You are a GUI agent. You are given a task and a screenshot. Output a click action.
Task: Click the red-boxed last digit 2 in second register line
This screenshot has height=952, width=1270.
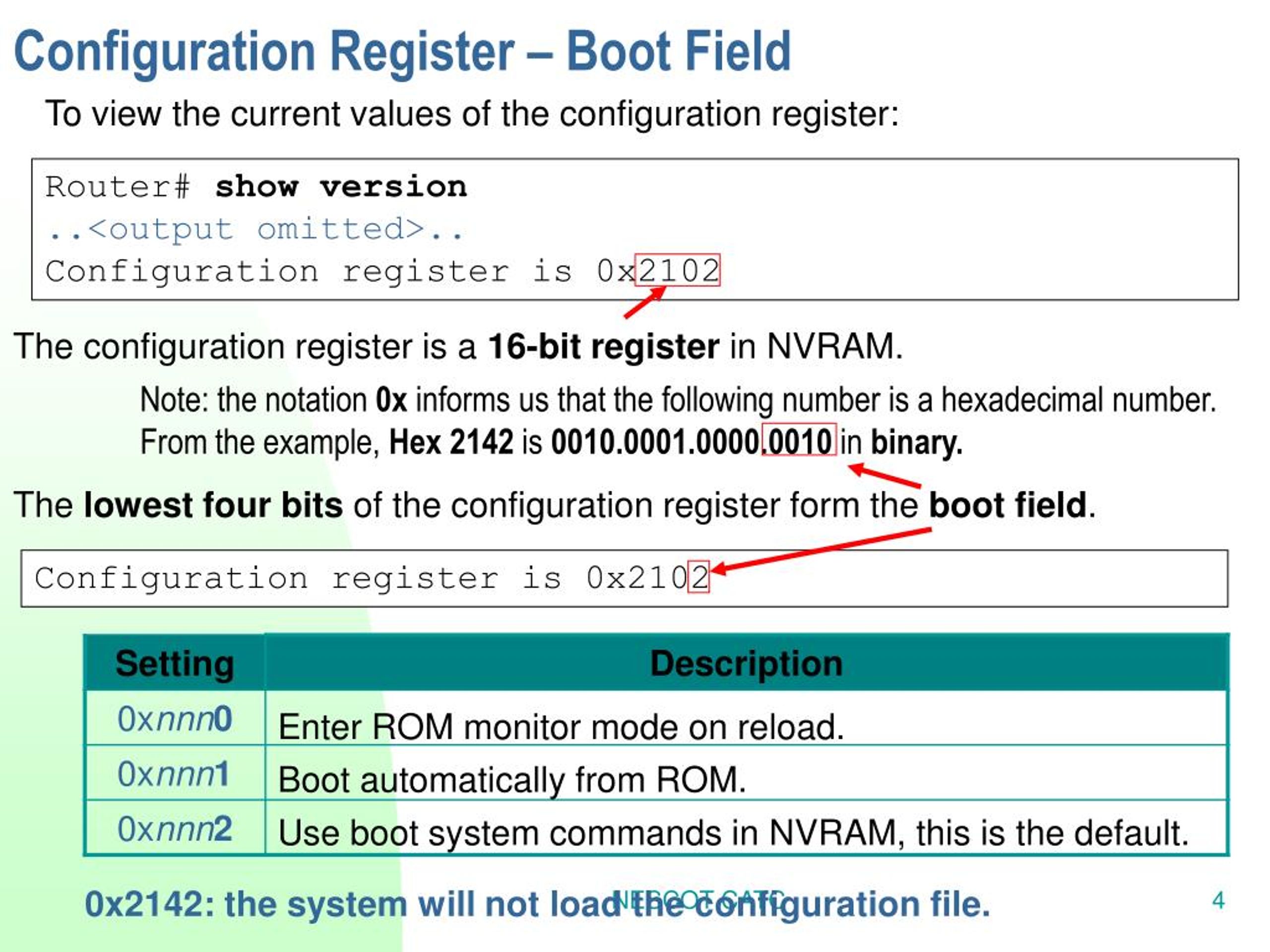(698, 577)
